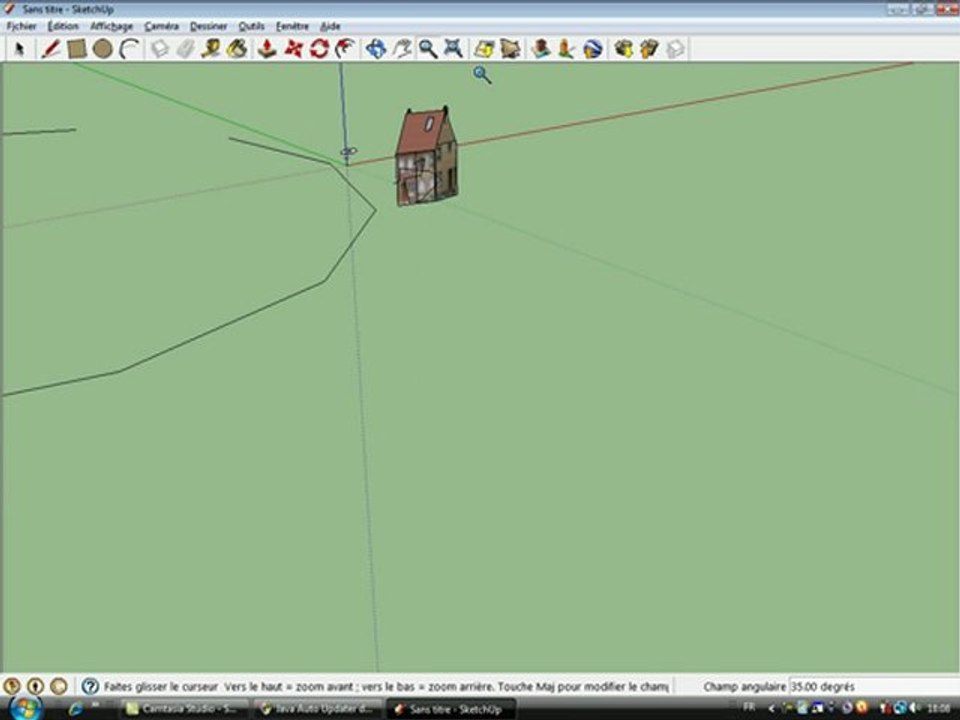
Task: Click Share Model toolbar icon
Action: coord(649,48)
